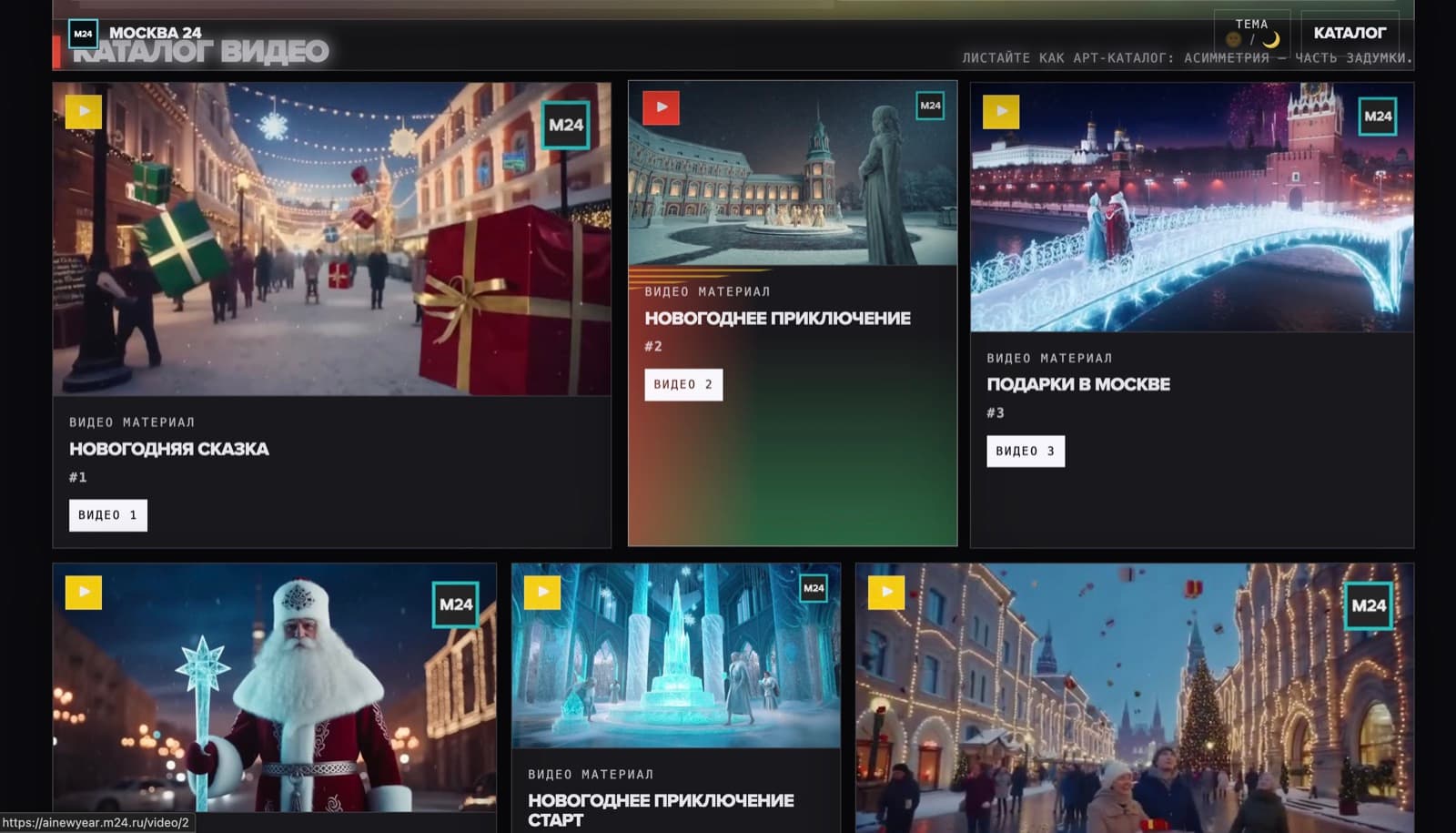The height and width of the screenshot is (833, 1456).
Task: Open the Kremlin bridge thumbnail of Подарки в Москве
Action: click(1192, 208)
